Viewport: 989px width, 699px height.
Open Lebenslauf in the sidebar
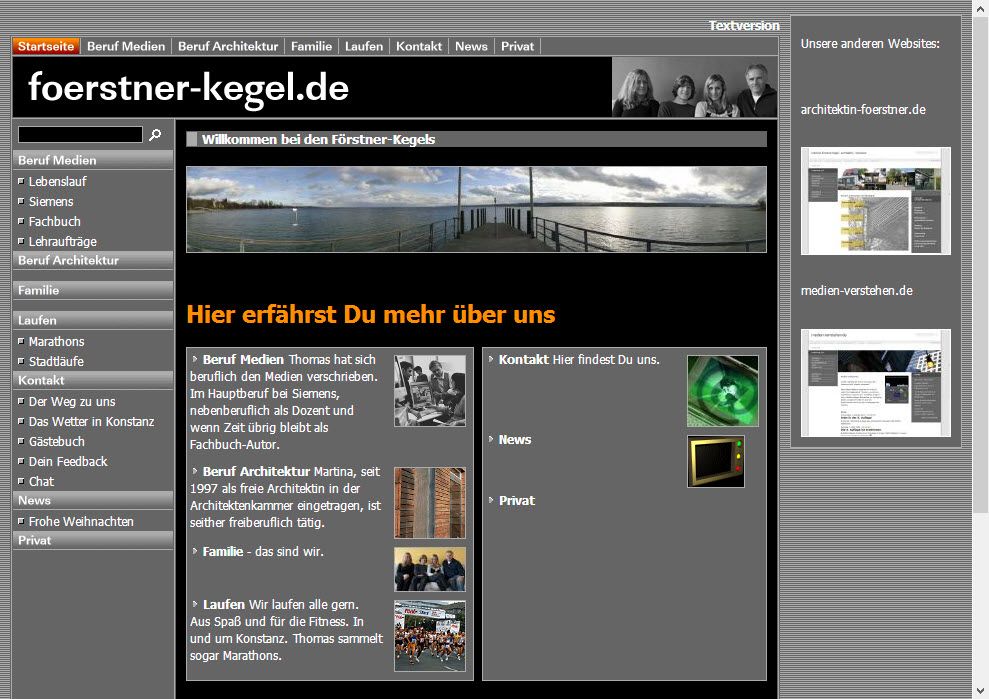coord(57,181)
